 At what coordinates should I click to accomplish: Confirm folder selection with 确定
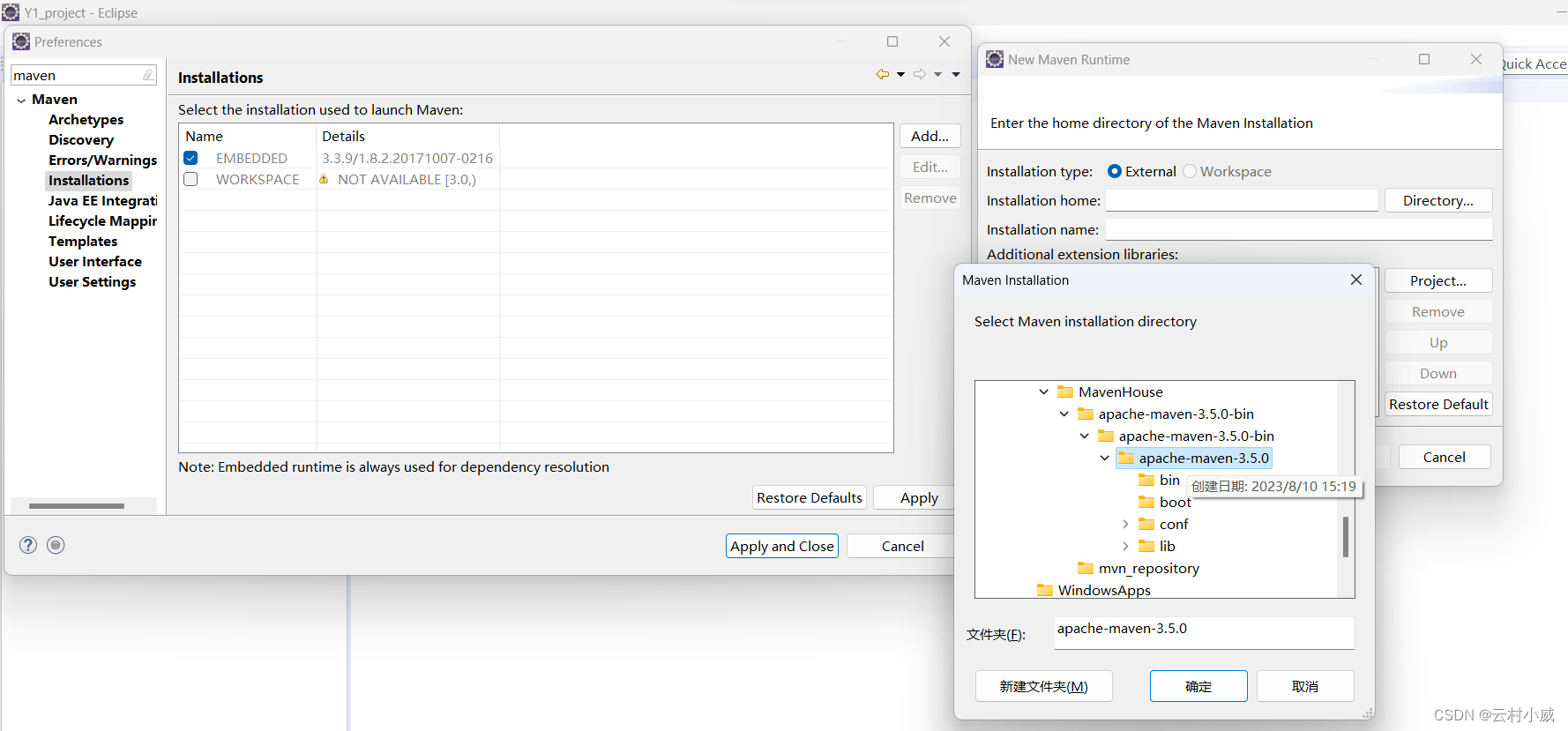tap(1198, 686)
